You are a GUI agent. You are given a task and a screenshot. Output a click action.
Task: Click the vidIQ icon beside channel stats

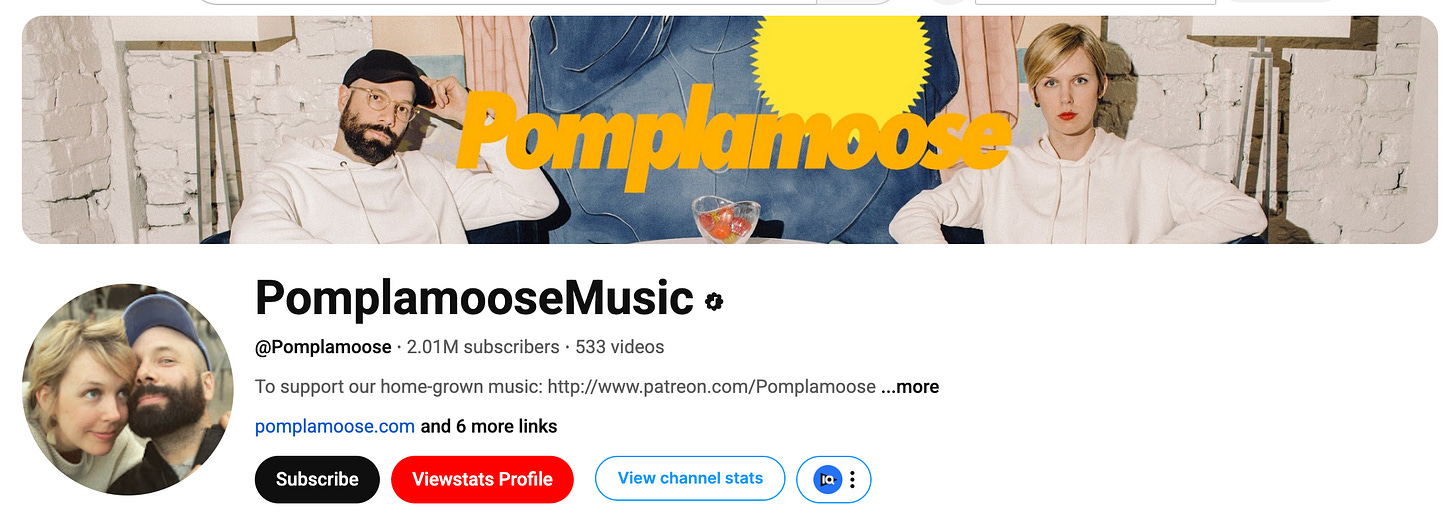coord(826,479)
